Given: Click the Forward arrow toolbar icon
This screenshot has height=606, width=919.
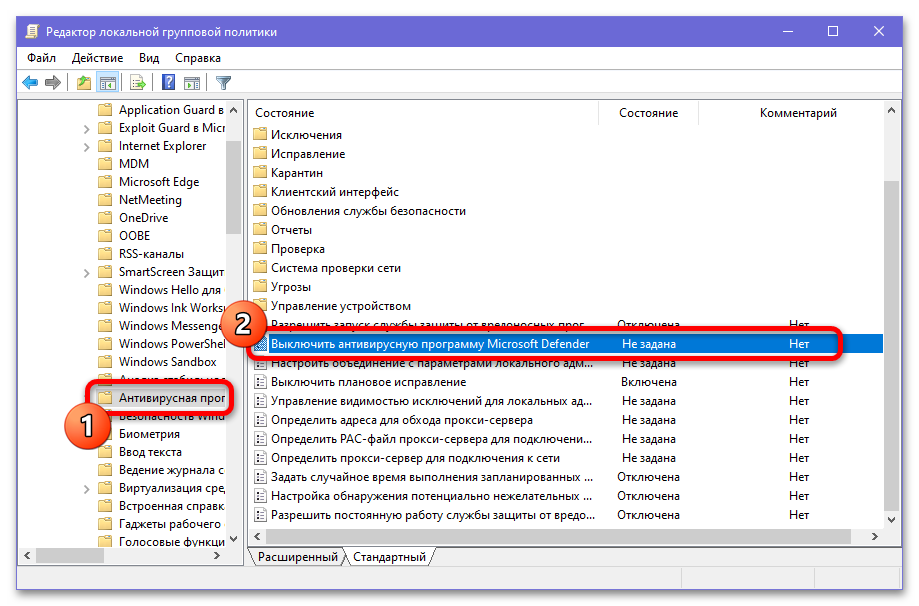Looking at the screenshot, I should [53, 83].
